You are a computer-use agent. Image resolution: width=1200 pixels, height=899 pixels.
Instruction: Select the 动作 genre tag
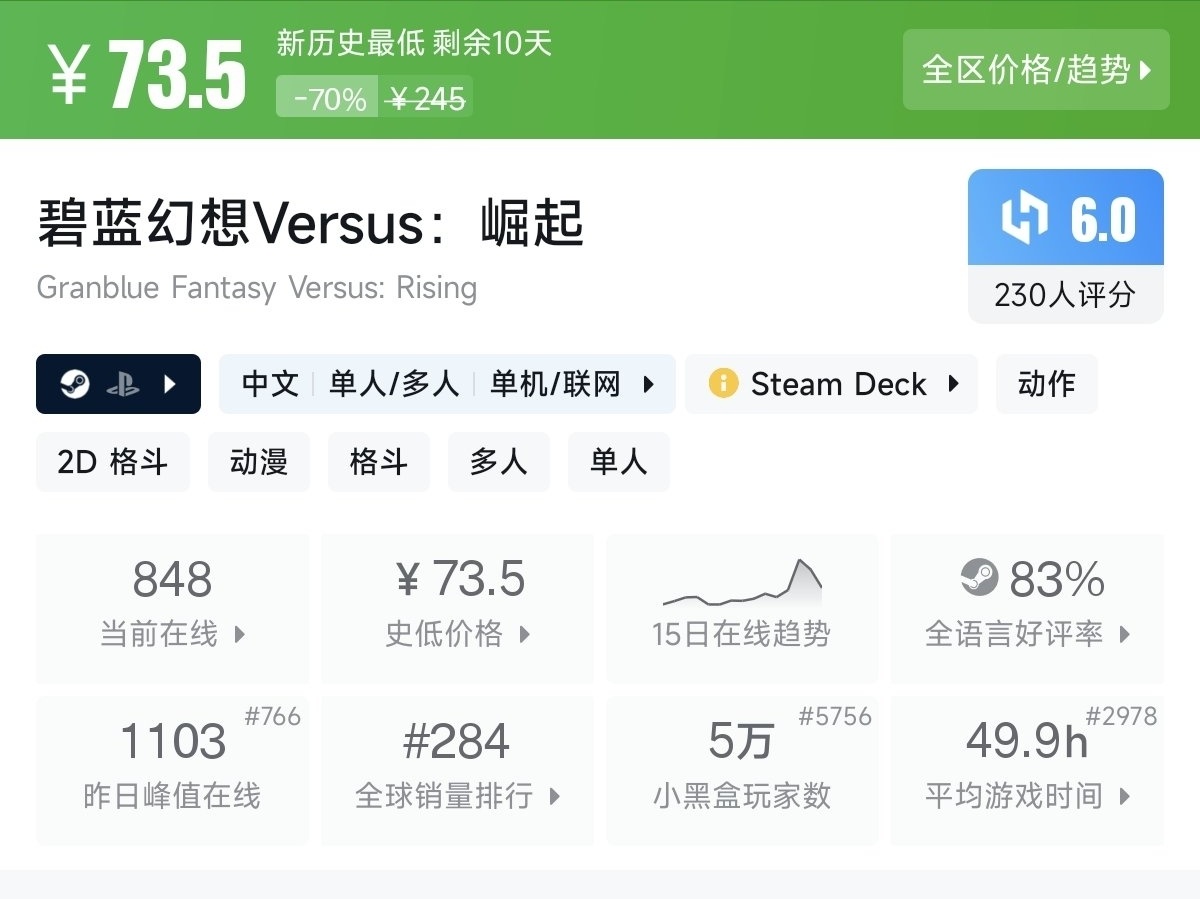pos(1046,384)
